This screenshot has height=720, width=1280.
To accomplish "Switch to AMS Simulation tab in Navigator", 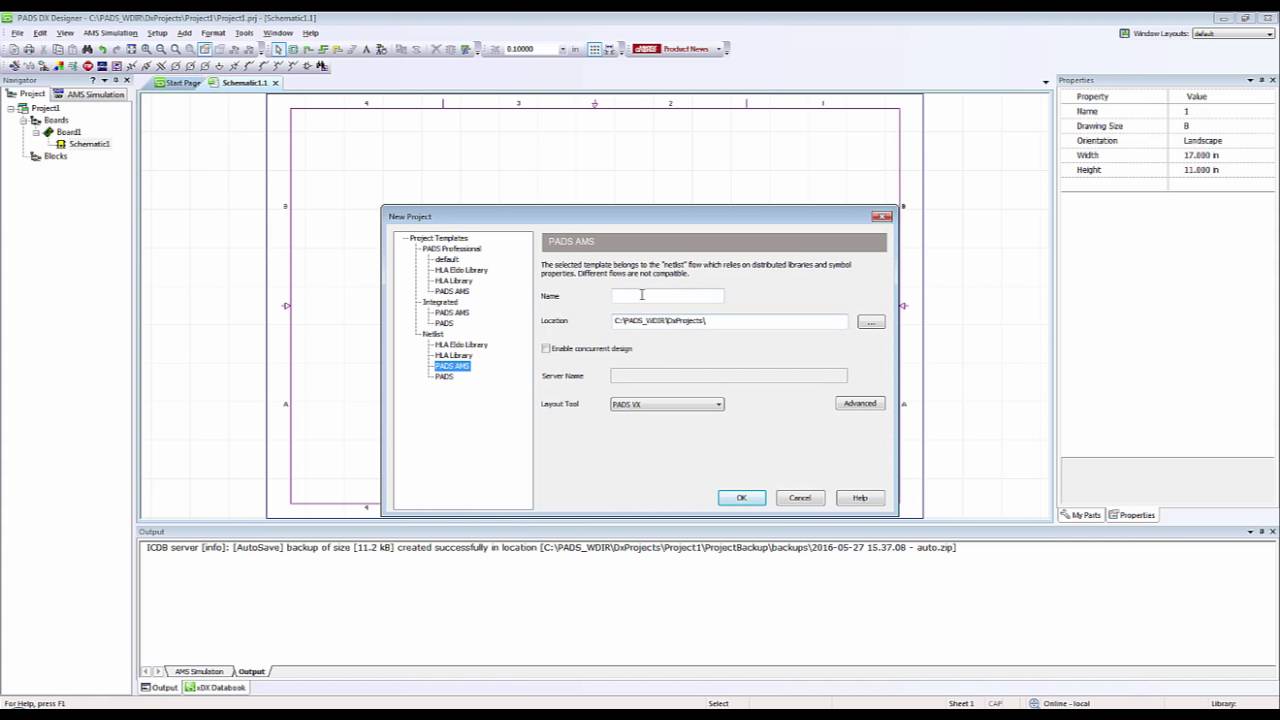I will coord(90,94).
